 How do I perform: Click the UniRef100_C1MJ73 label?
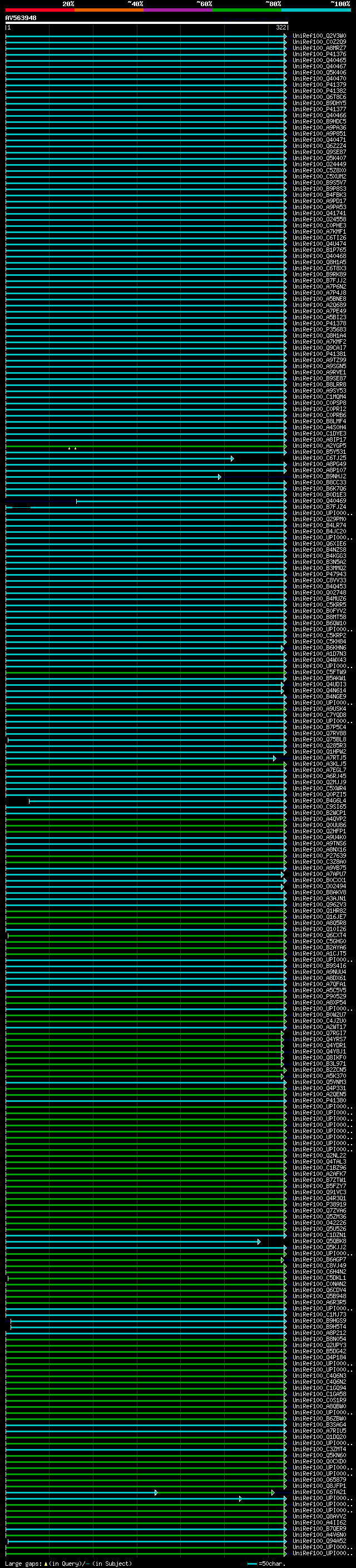[319, 1314]
